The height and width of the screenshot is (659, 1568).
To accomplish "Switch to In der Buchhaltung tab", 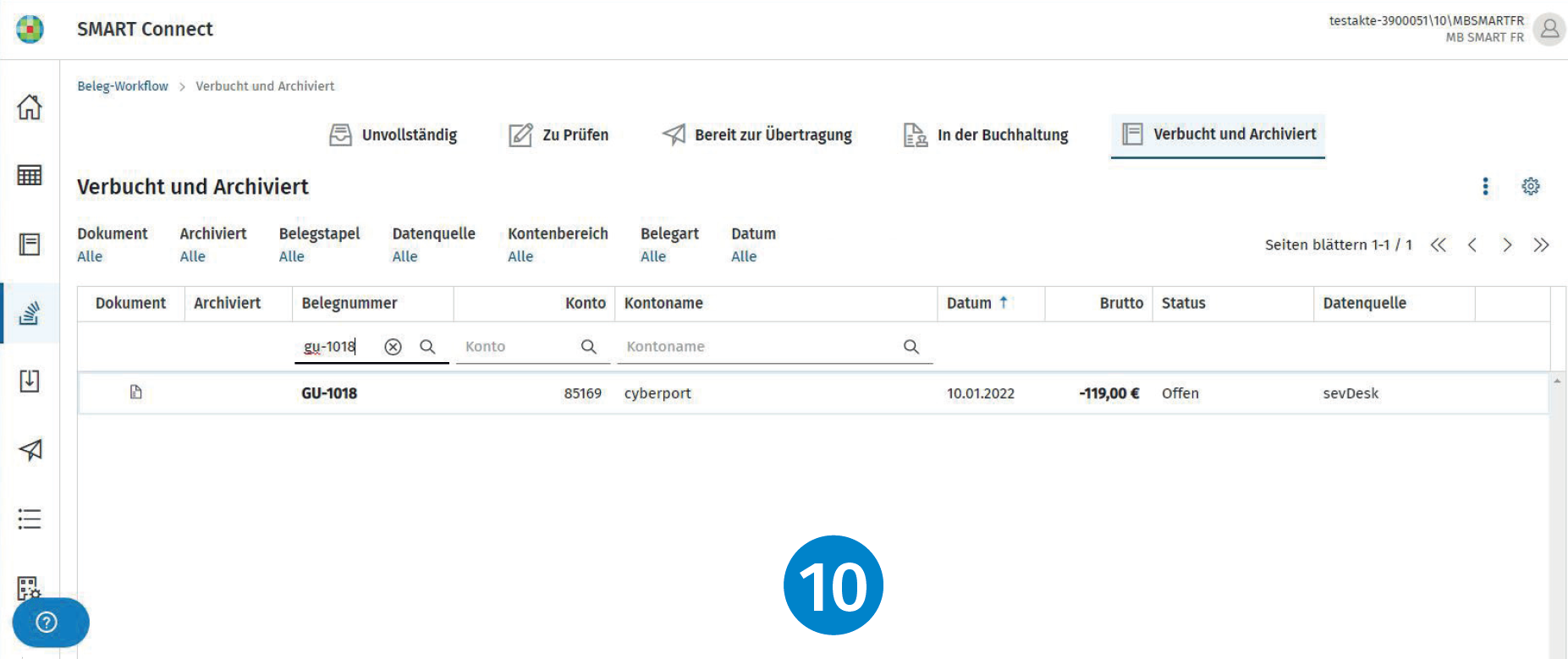I will [986, 135].
